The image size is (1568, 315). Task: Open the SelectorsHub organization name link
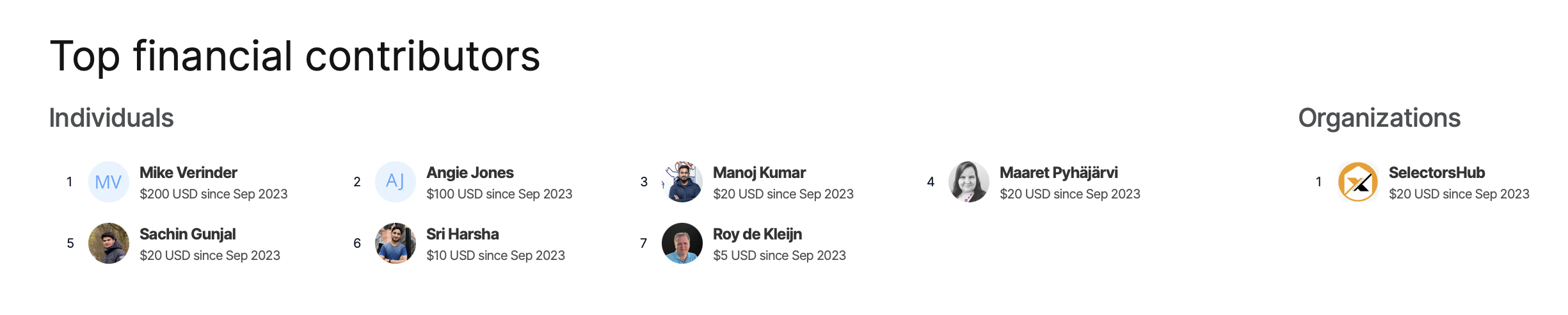tap(1436, 173)
